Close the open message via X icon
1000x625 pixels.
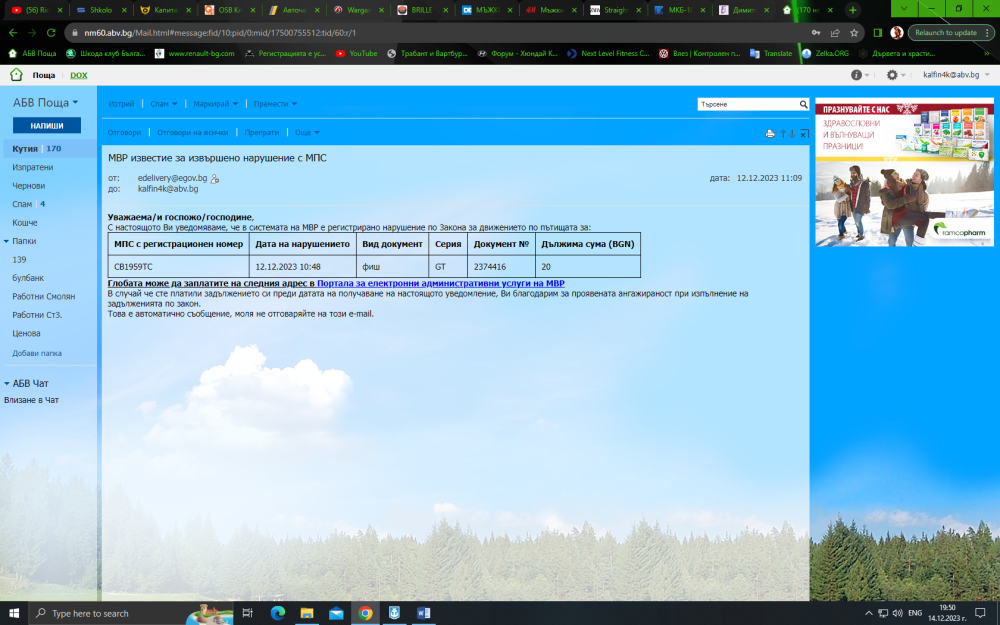pos(803,133)
